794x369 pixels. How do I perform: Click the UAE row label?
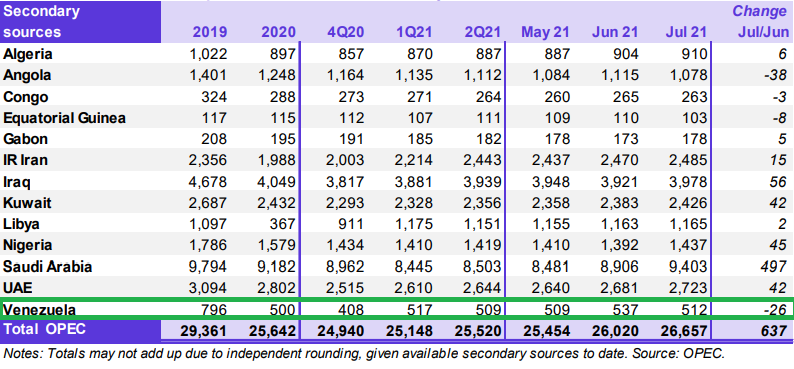tap(18, 288)
